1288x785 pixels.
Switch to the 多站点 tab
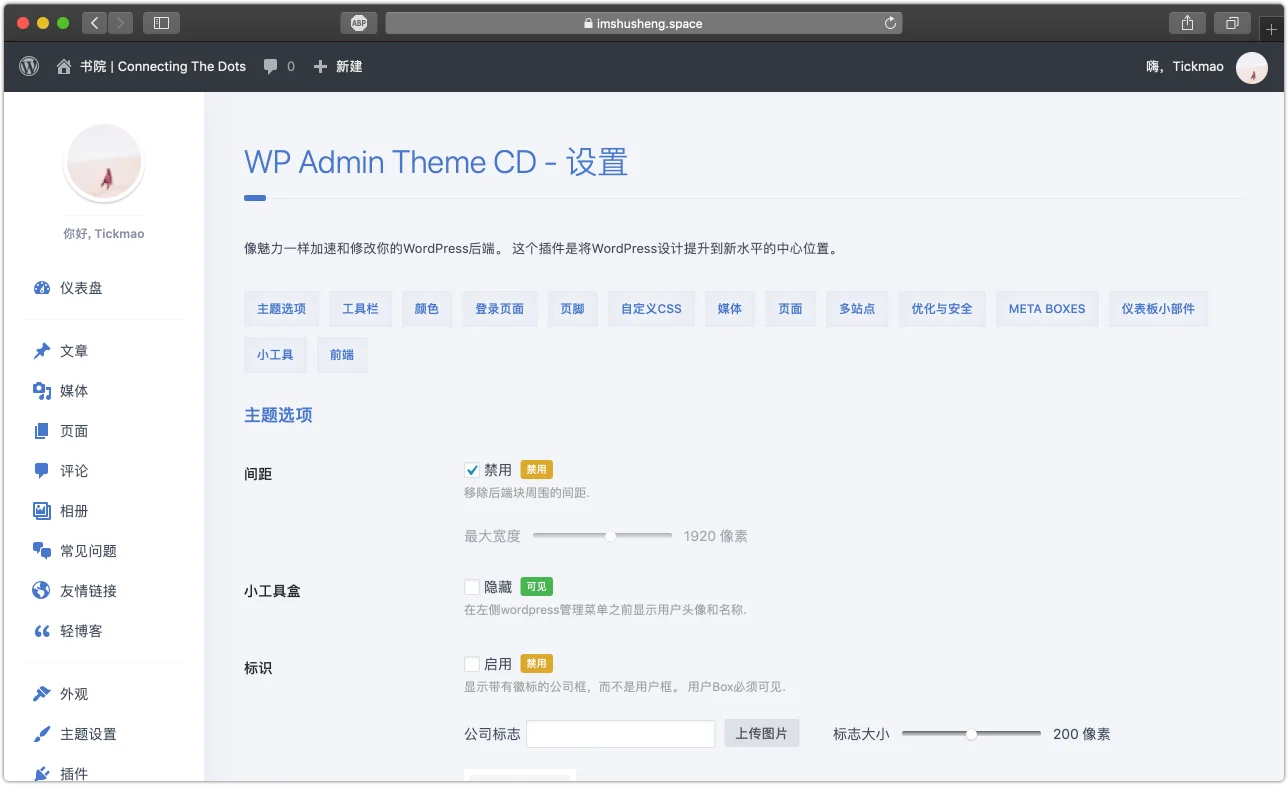(857, 309)
